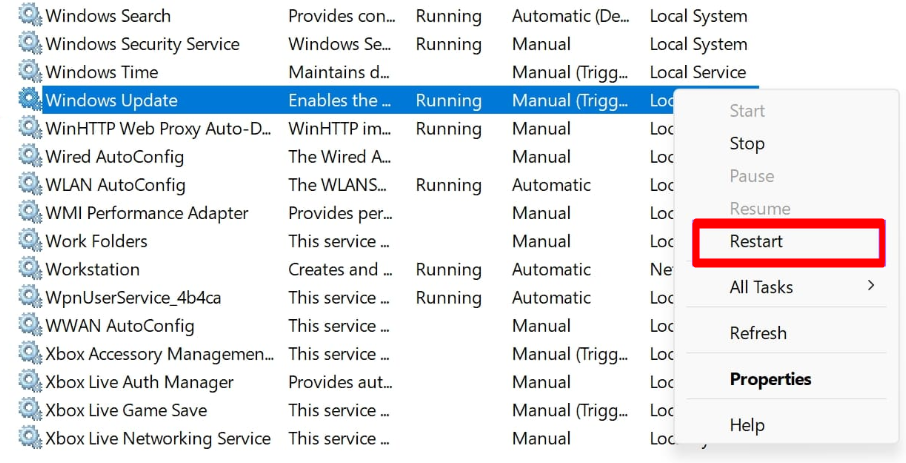The image size is (906, 463).
Task: Click gear icon beside Windows Security Service
Action: tap(30, 43)
